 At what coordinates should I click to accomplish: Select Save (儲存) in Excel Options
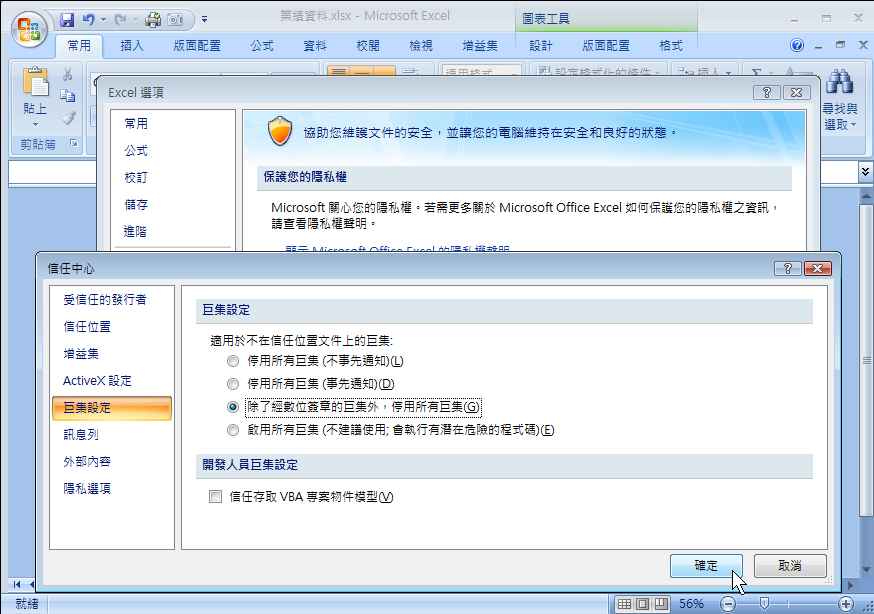tap(136, 204)
